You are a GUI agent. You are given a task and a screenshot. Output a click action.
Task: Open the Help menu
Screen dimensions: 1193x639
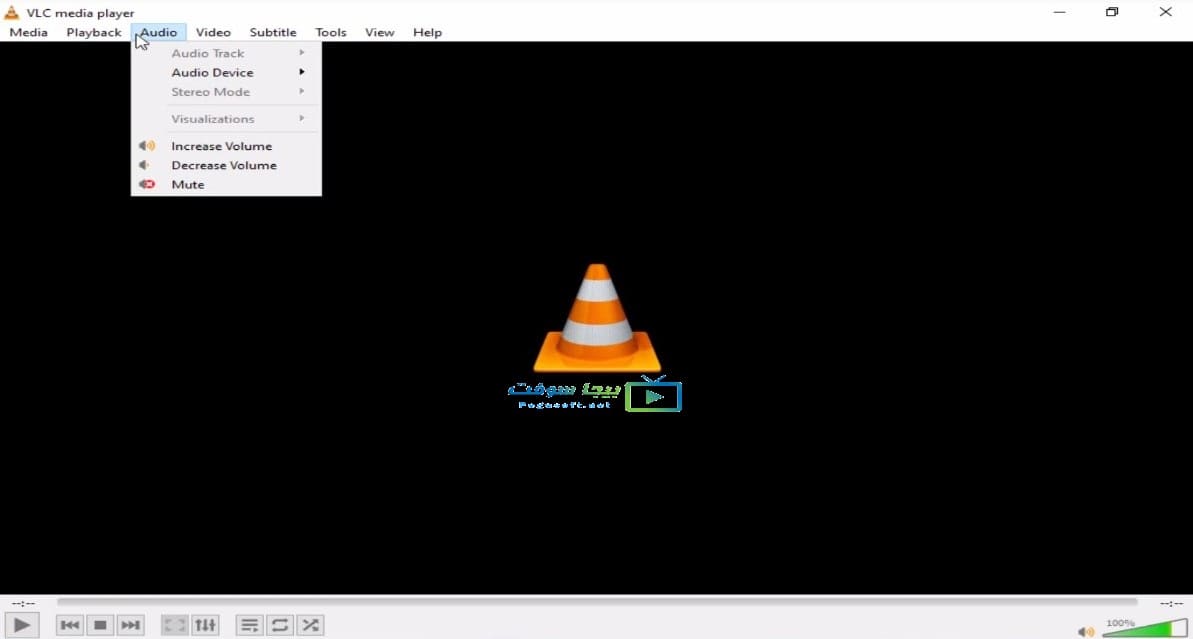(x=427, y=32)
